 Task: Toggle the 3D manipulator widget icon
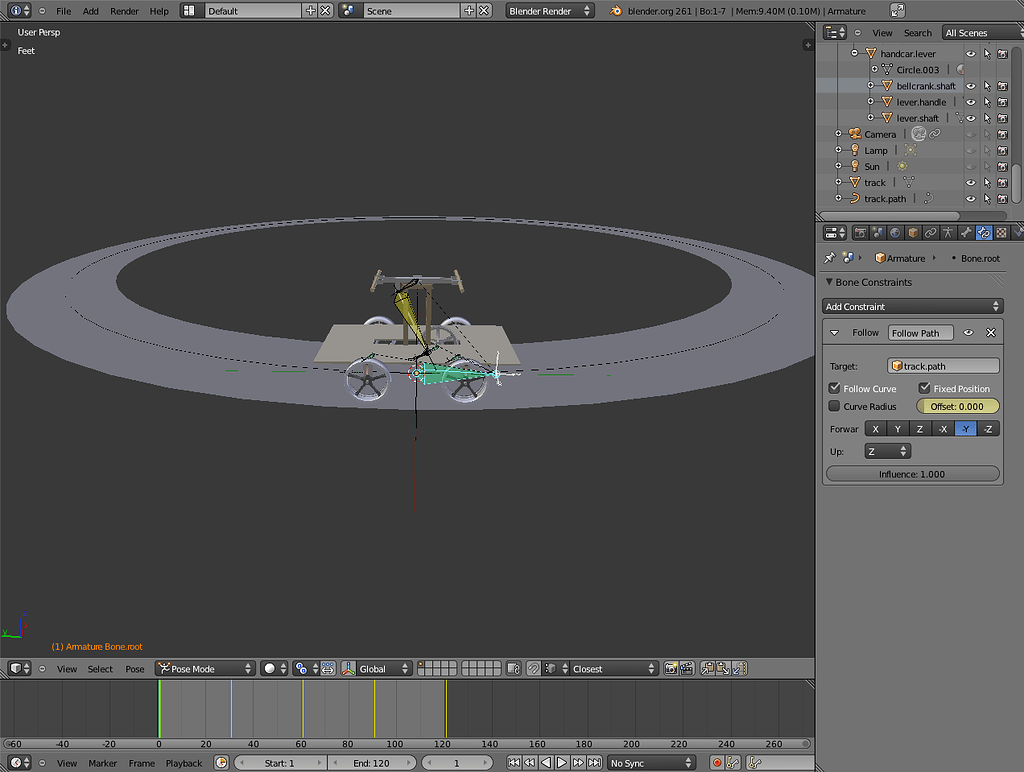349,669
